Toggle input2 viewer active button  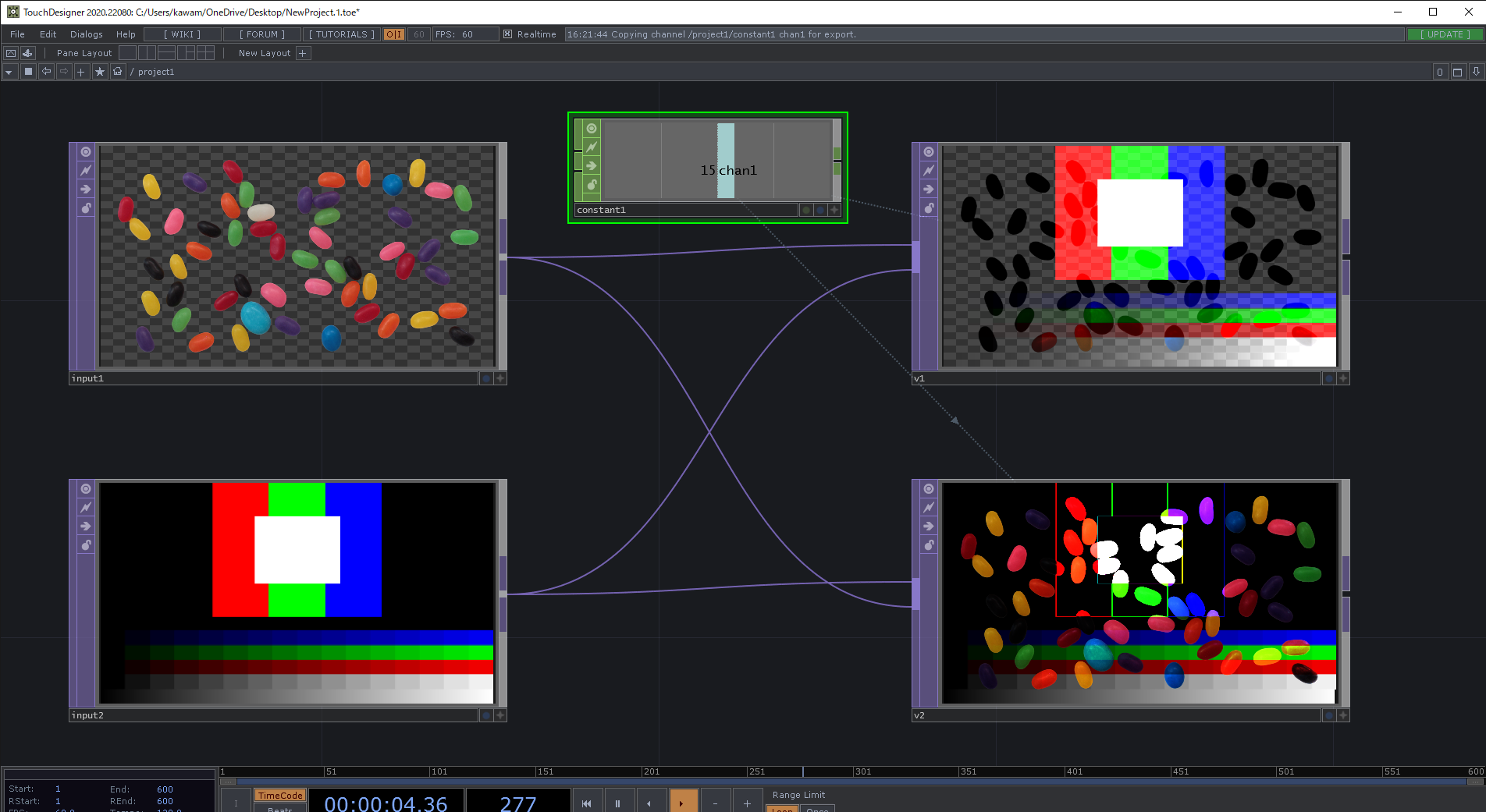point(86,489)
